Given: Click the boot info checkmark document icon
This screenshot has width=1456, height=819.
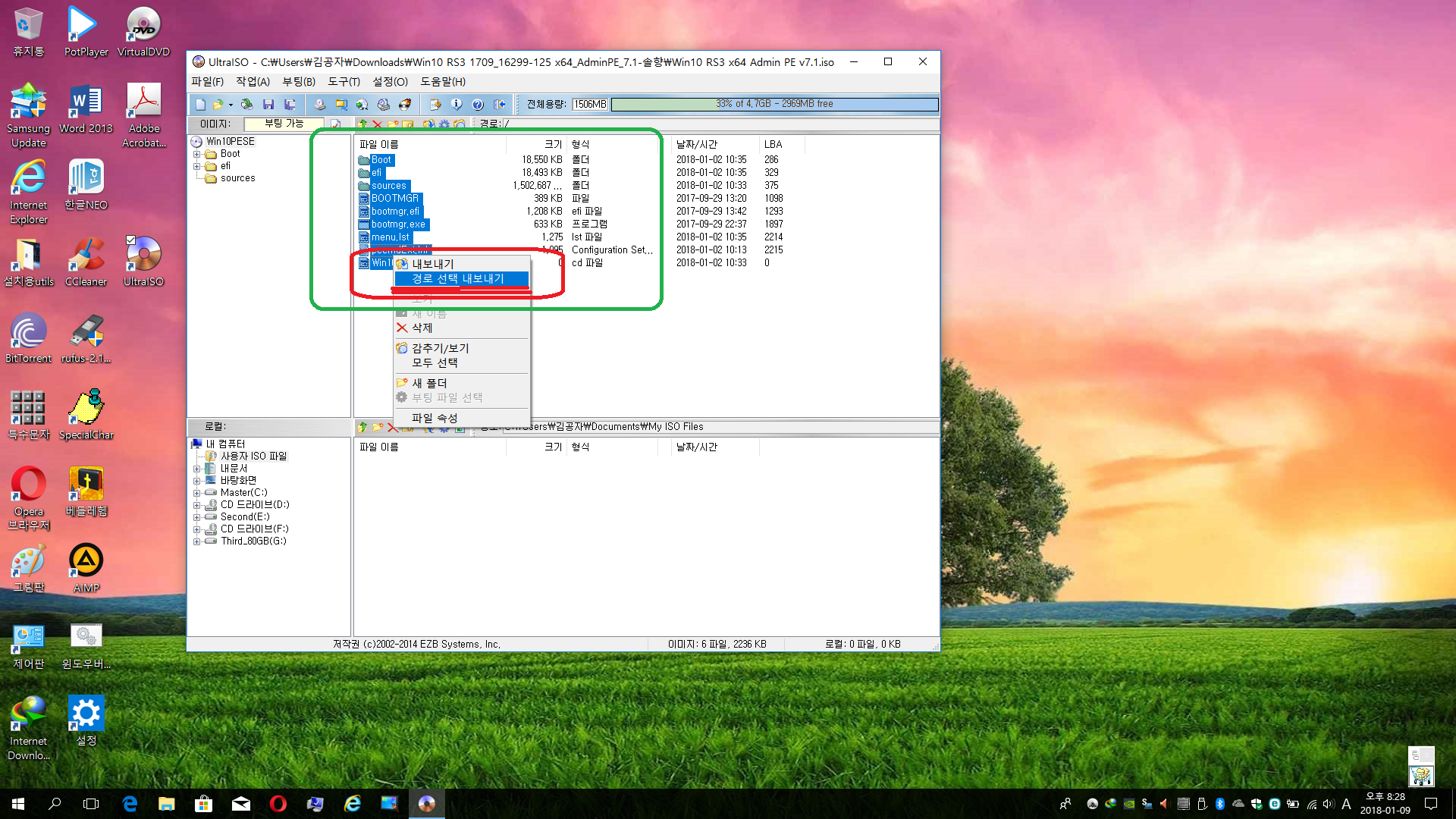Looking at the screenshot, I should pyautogui.click(x=335, y=124).
